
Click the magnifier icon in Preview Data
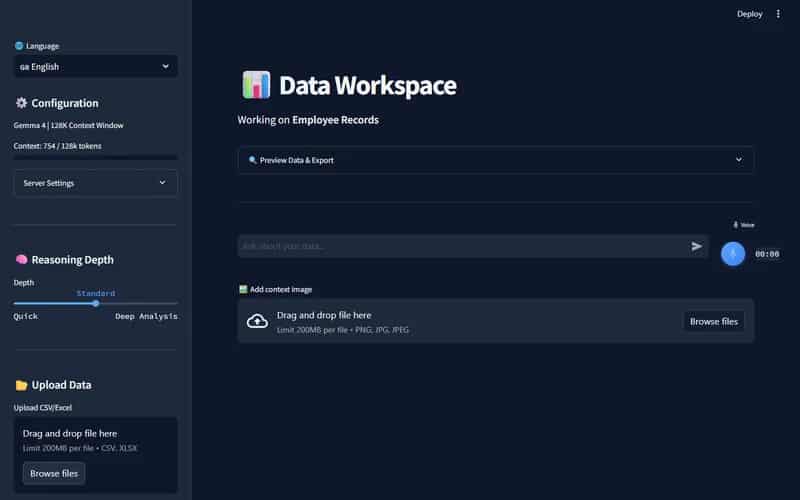(252, 160)
